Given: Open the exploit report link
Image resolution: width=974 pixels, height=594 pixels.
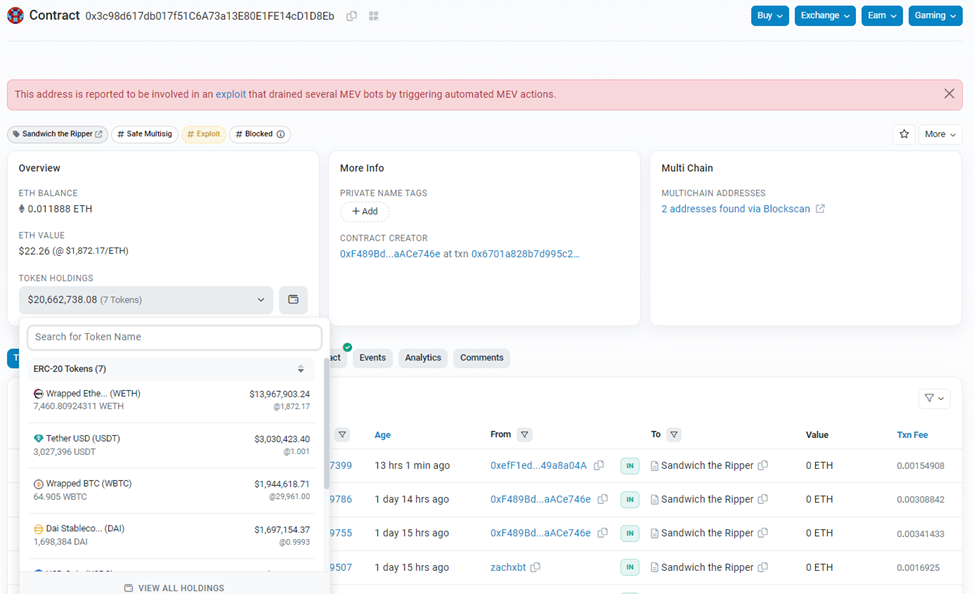Looking at the screenshot, I should point(230,94).
